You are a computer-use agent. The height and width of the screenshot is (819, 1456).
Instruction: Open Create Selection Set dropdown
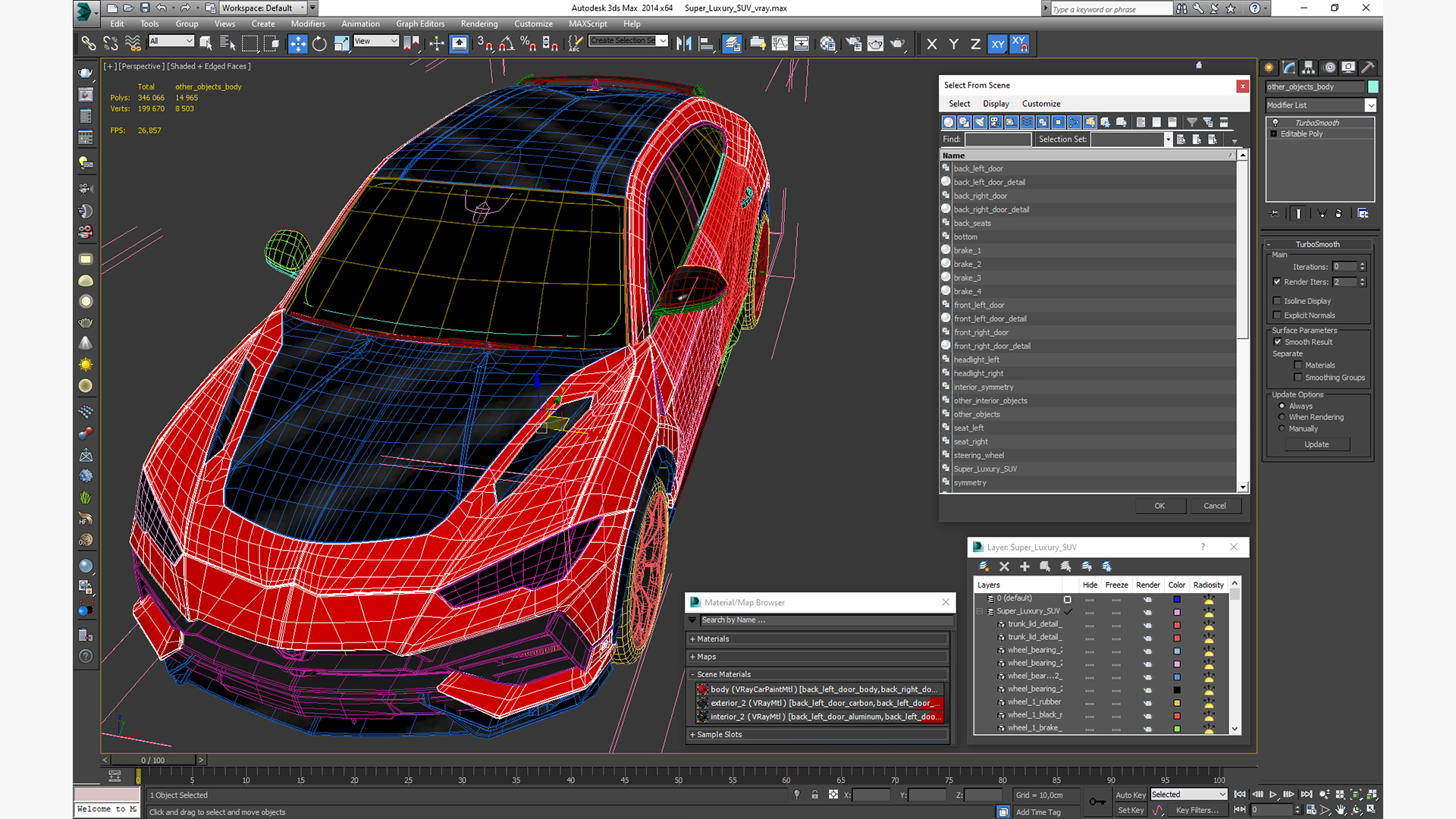628,41
